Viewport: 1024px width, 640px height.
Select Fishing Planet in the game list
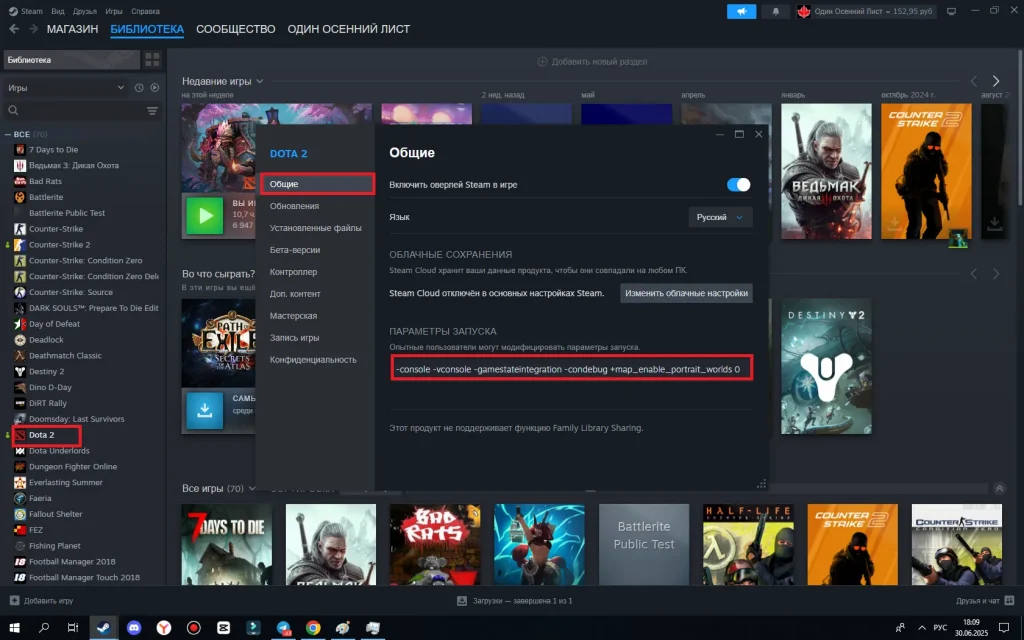tap(55, 545)
